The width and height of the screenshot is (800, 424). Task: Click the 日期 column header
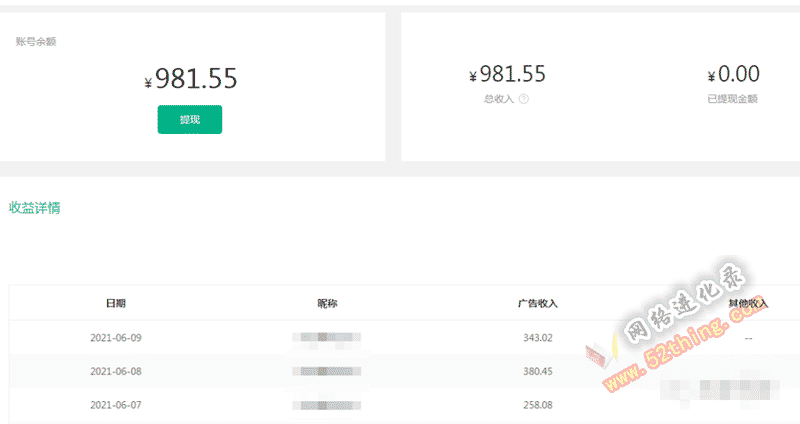(x=116, y=304)
